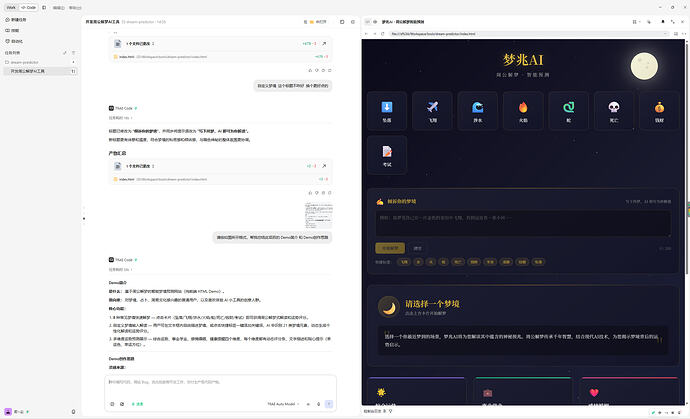Click the filter icon beside task list header
This screenshot has height=419, width=690.
click(73, 53)
